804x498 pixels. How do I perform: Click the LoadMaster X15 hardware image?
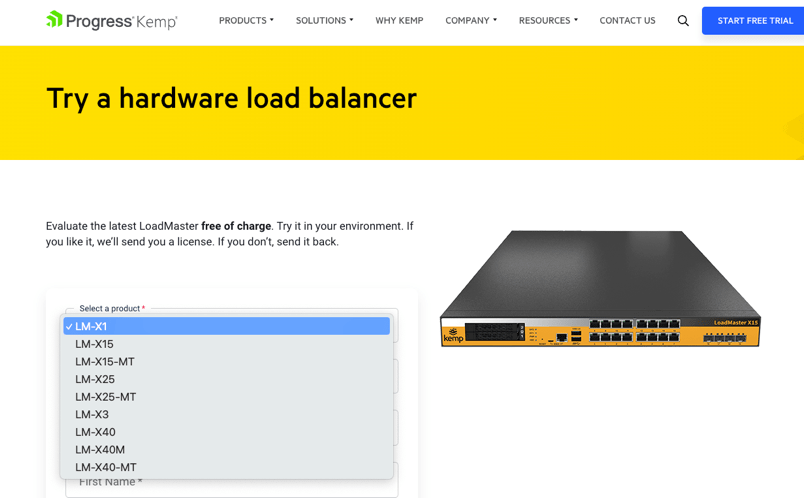[600, 289]
